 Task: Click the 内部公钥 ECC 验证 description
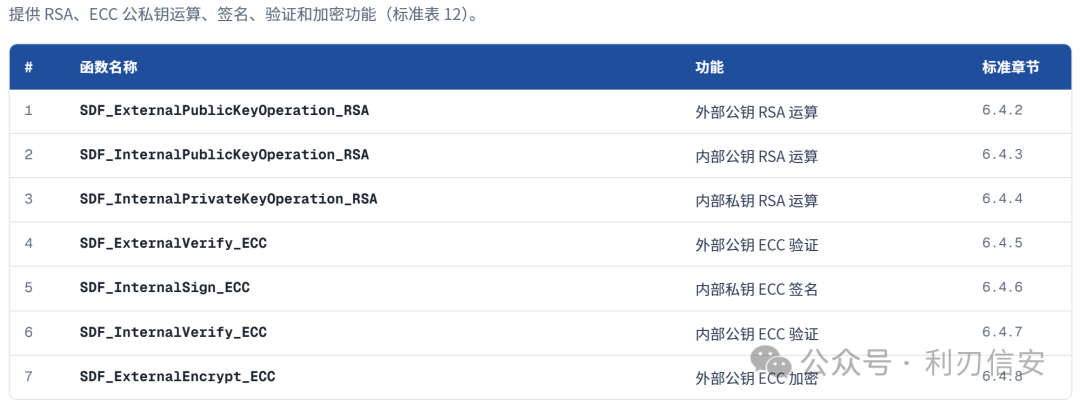click(757, 334)
